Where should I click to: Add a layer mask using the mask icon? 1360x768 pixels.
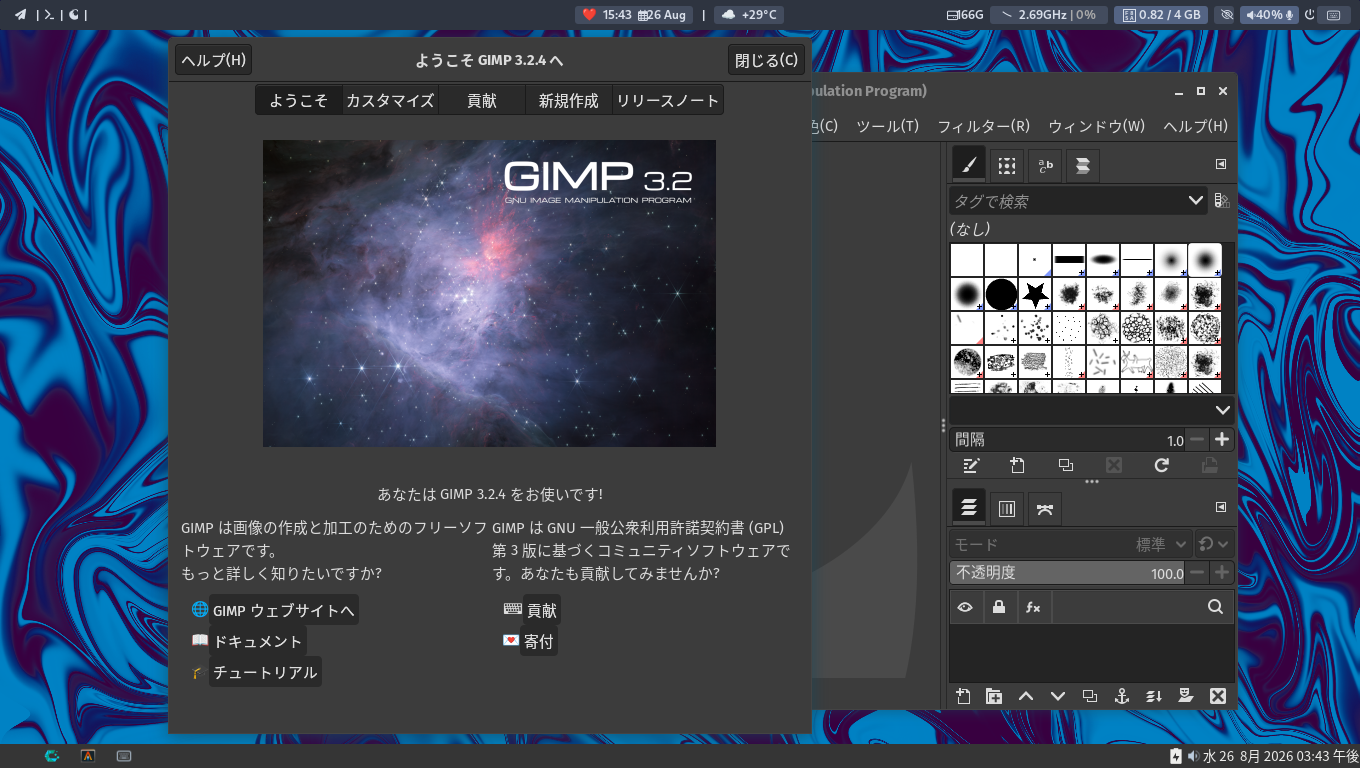click(x=1186, y=696)
